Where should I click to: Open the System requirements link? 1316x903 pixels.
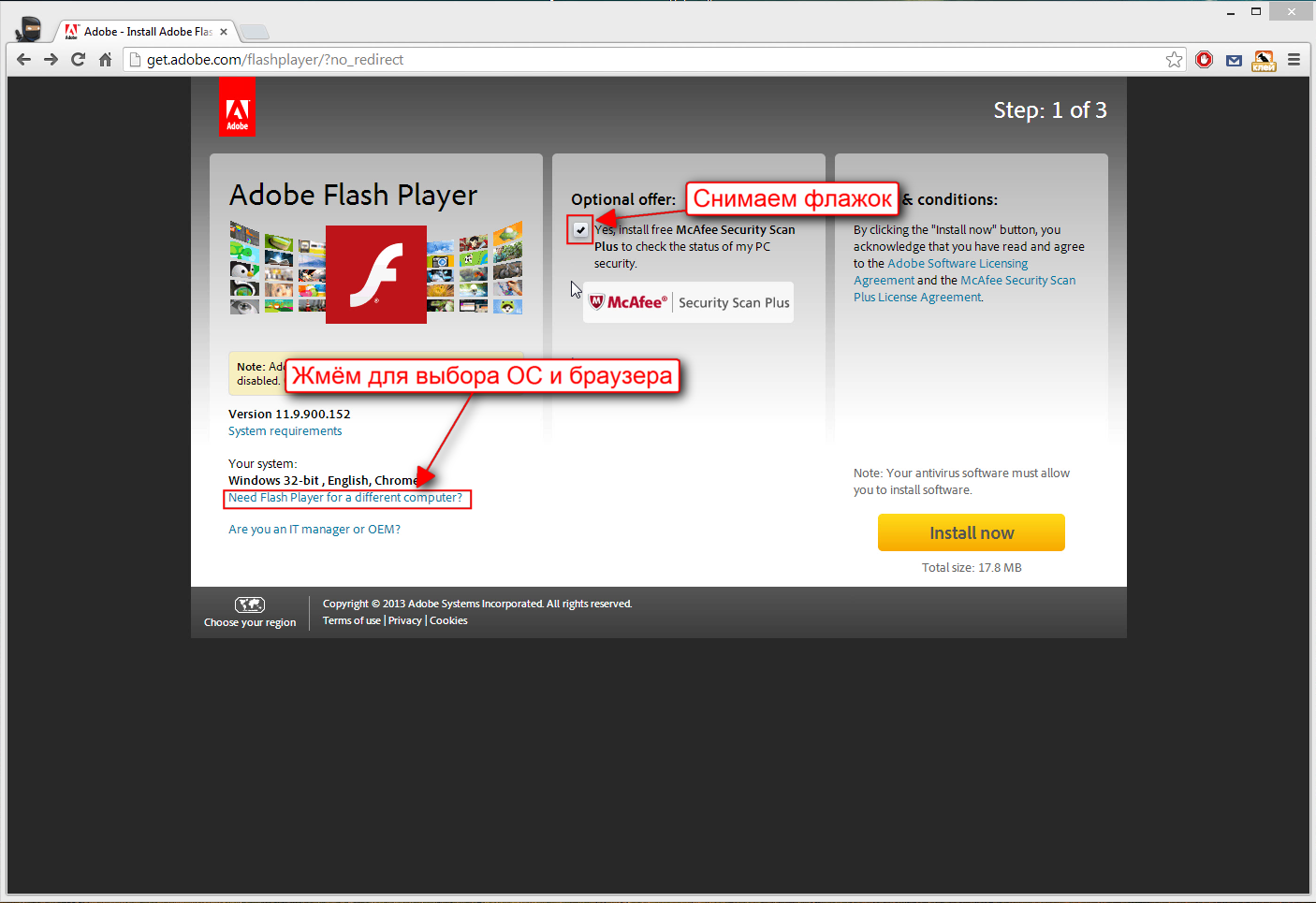point(285,431)
